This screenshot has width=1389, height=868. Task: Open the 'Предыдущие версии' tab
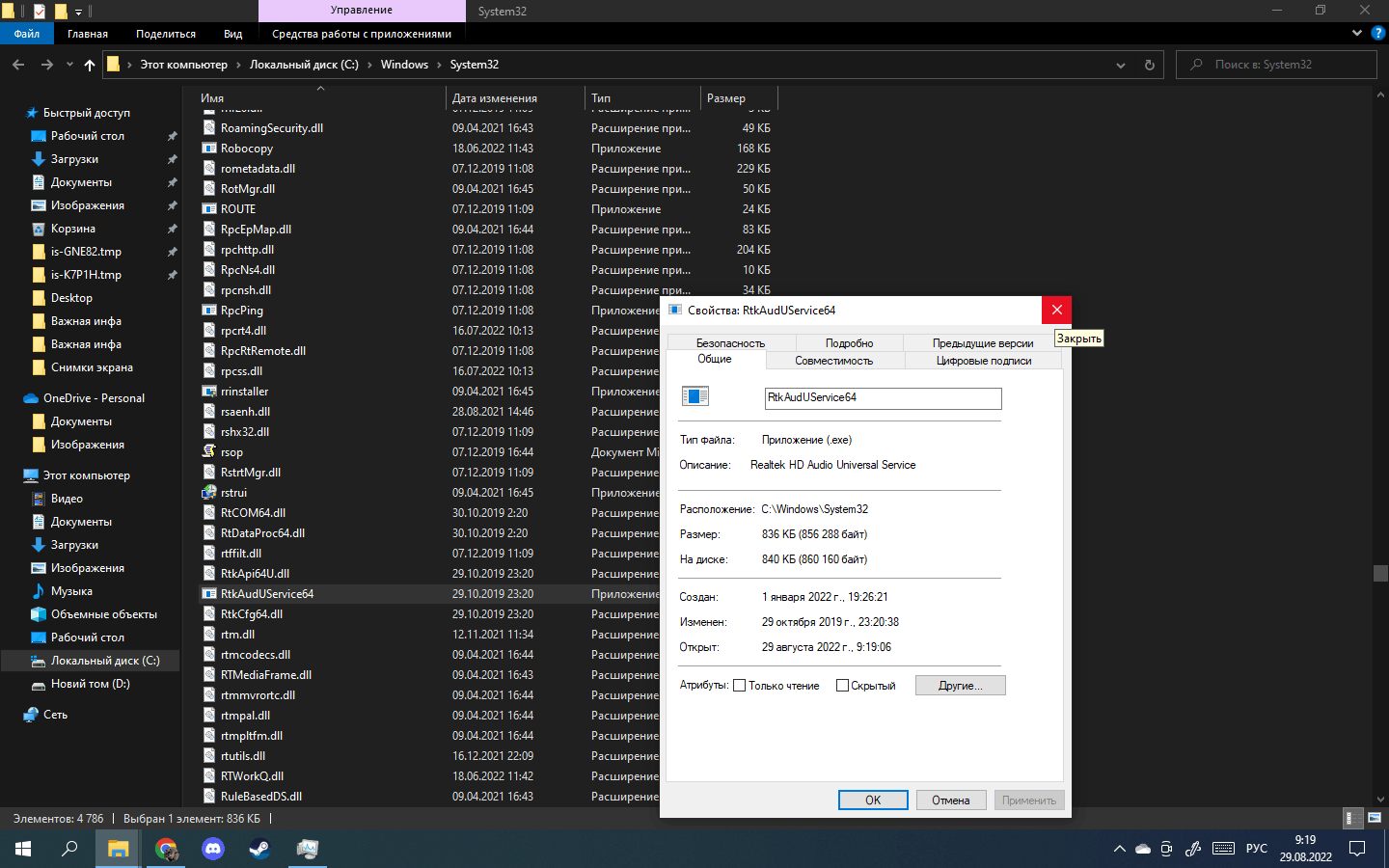click(x=983, y=343)
